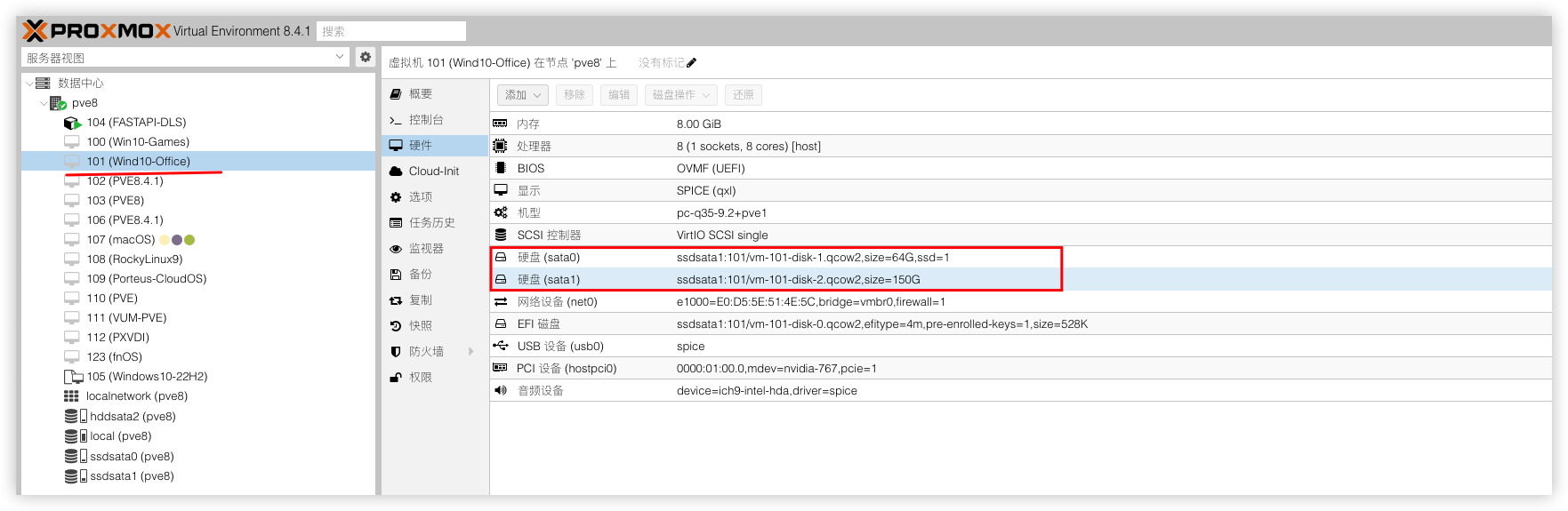The image size is (1568, 511).
Task: Collapse the pve8 node in tree
Action: tap(44, 103)
